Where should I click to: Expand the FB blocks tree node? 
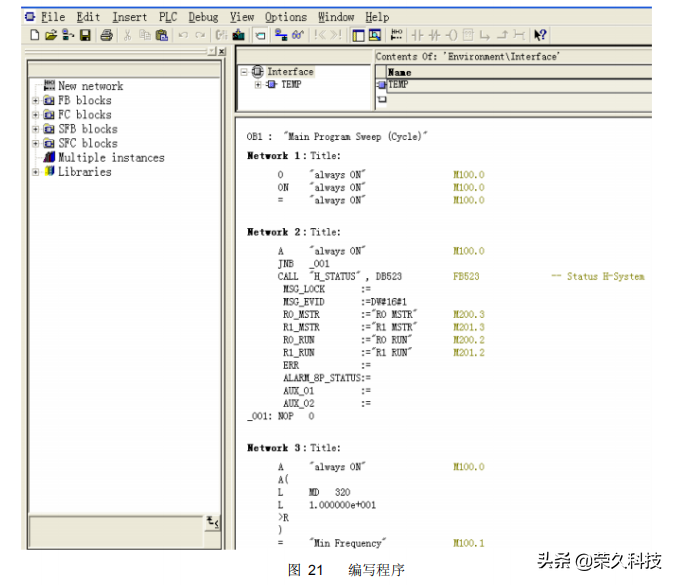pyautogui.click(x=36, y=101)
